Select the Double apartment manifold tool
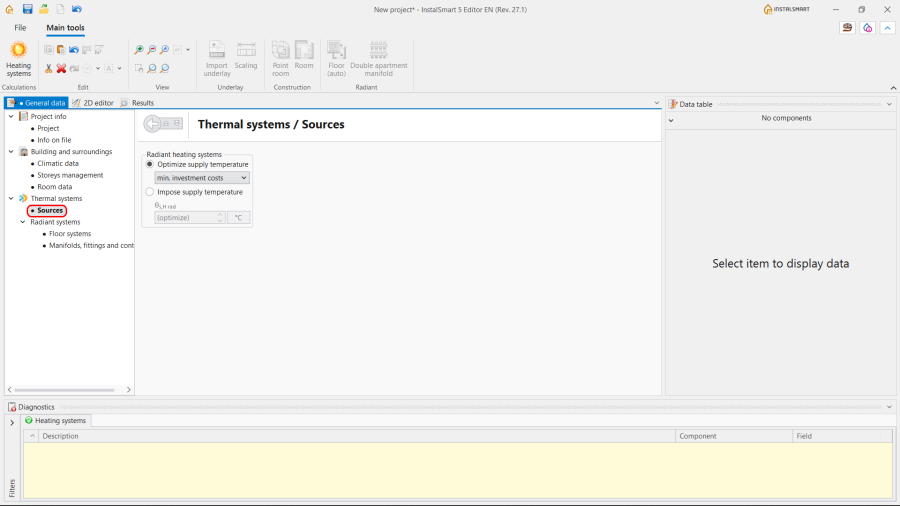Image resolution: width=900 pixels, height=506 pixels. point(379,59)
